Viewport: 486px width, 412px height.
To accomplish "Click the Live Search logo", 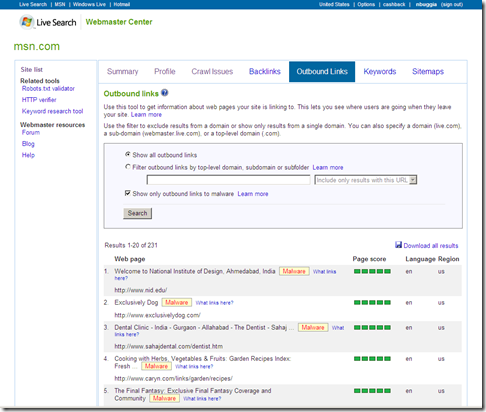I will 48,22.
